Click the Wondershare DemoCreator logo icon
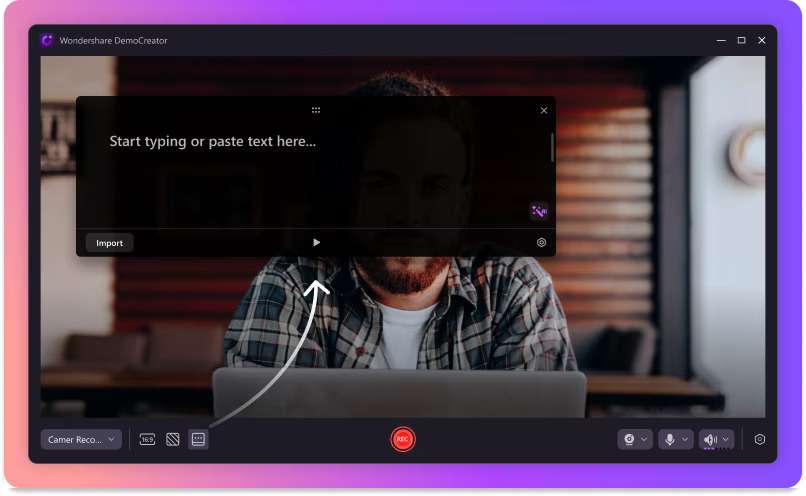Screen dimensions: 806x496 click(47, 40)
